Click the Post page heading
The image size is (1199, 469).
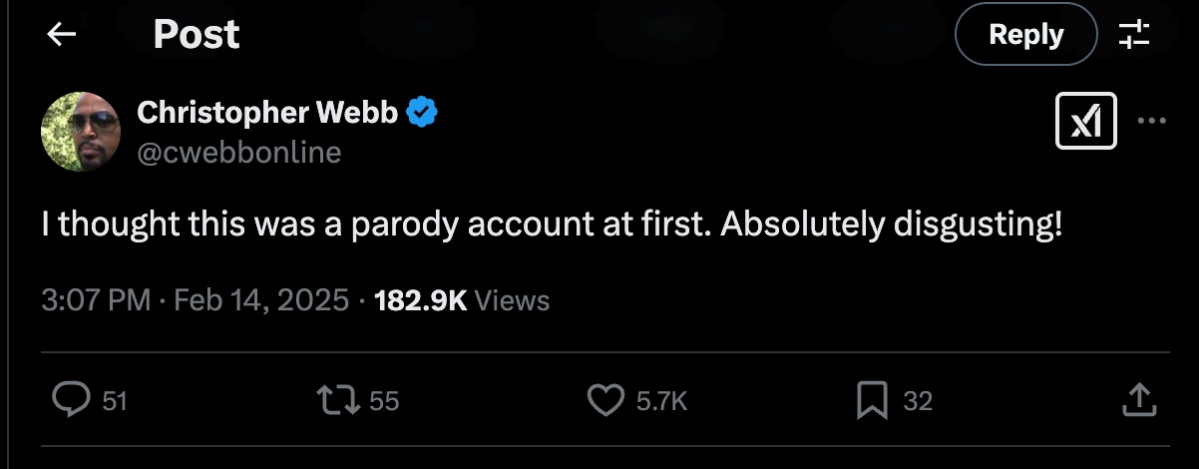coord(196,35)
